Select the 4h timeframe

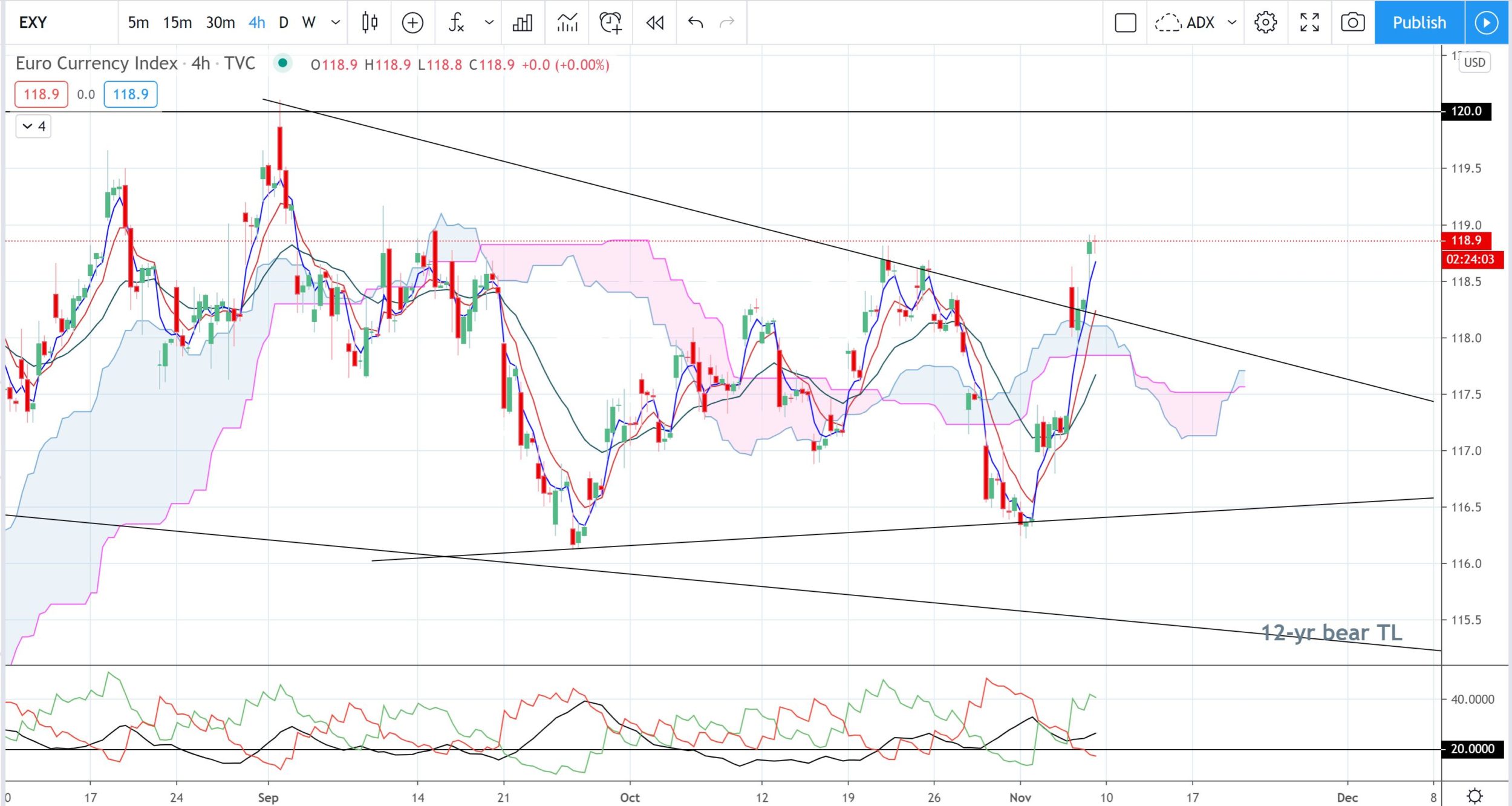257,23
